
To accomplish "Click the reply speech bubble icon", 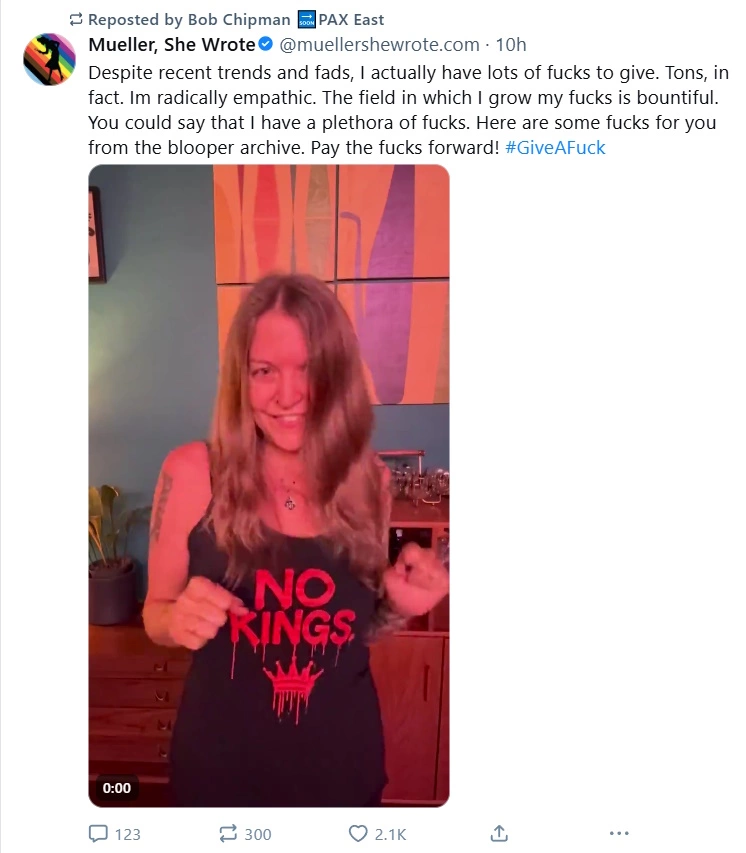I will tap(98, 833).
